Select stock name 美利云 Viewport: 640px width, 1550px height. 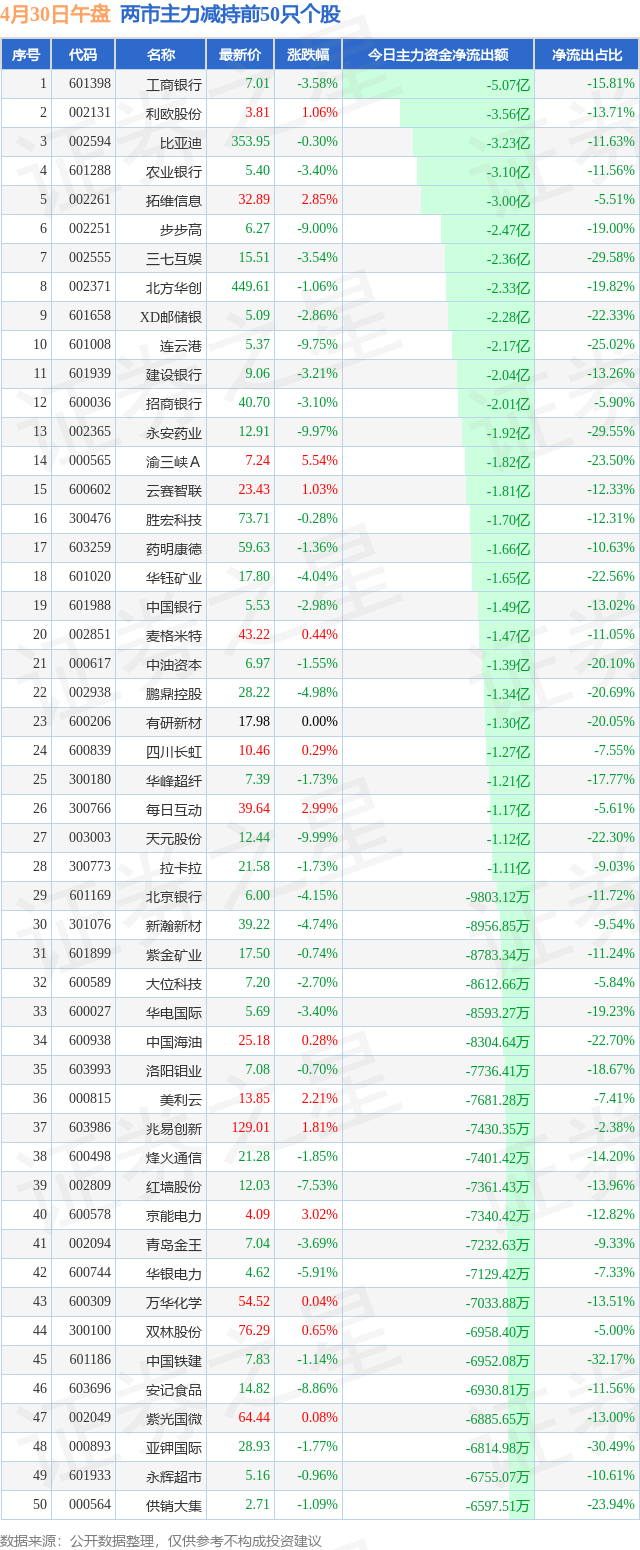coord(181,1099)
